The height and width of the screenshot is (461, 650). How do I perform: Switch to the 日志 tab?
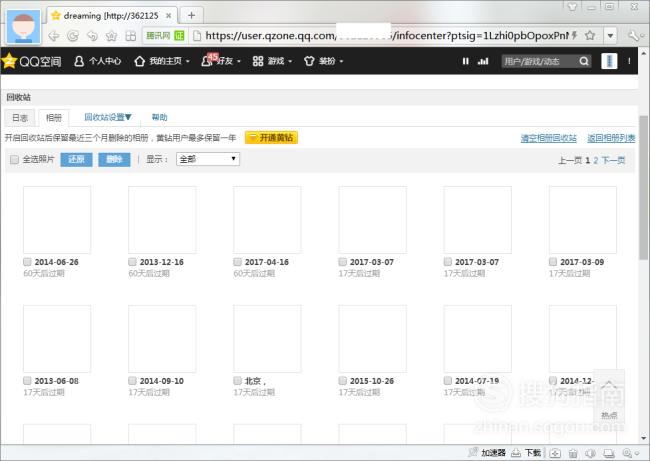(x=20, y=118)
